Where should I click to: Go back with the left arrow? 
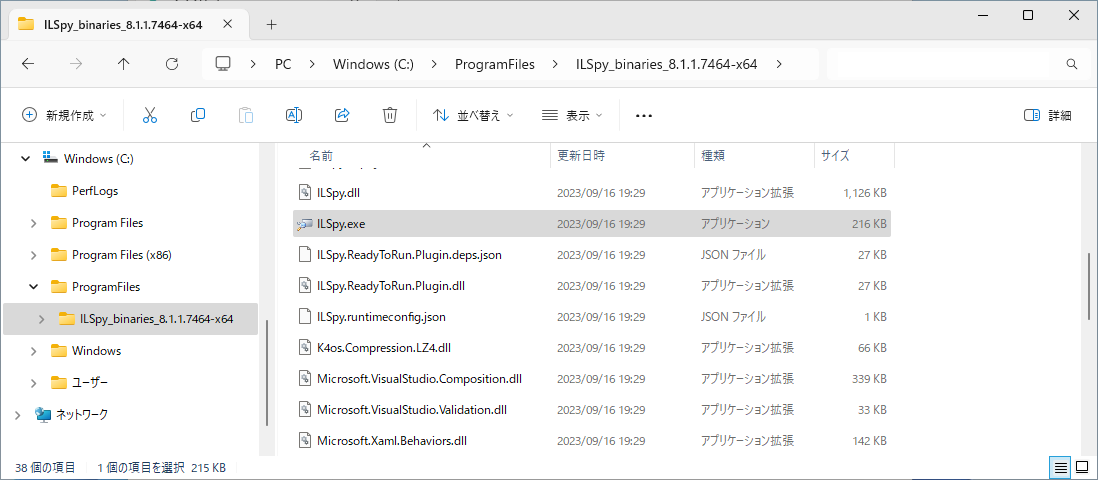28,64
